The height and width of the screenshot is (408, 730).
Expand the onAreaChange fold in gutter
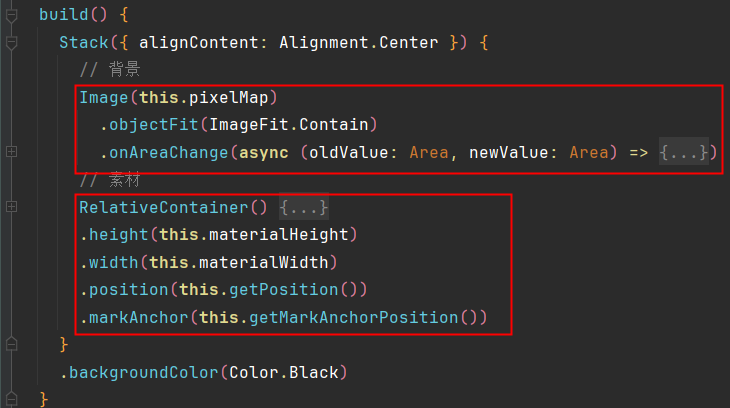pyautogui.click(x=11, y=152)
